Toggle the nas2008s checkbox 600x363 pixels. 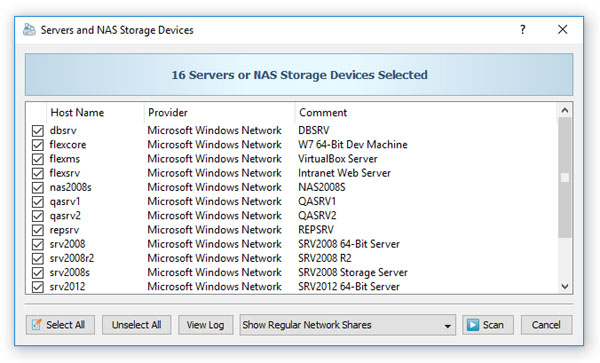[38, 187]
